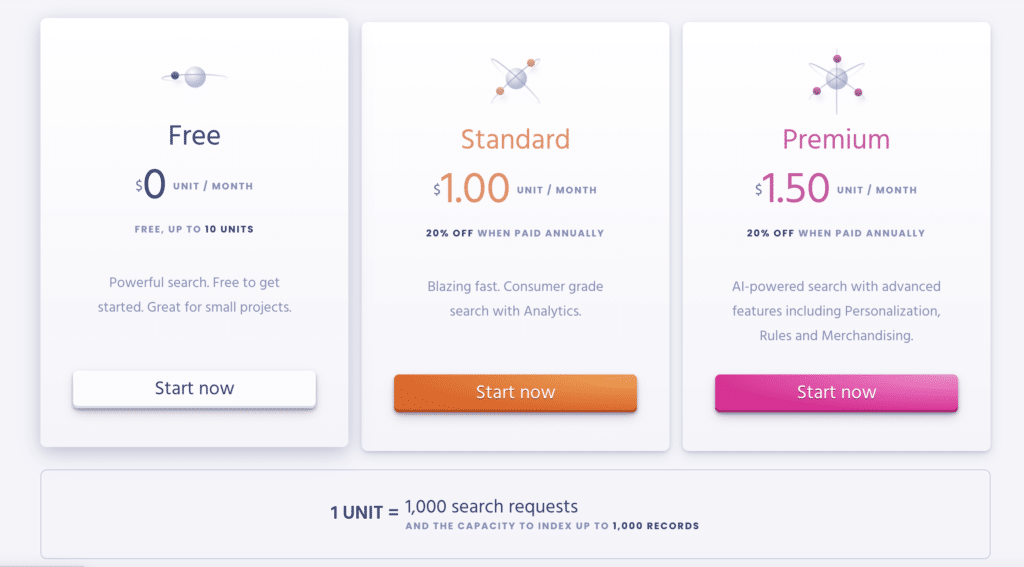Click the Premium plan three-moon atom icon
The image size is (1024, 567).
(x=837, y=81)
